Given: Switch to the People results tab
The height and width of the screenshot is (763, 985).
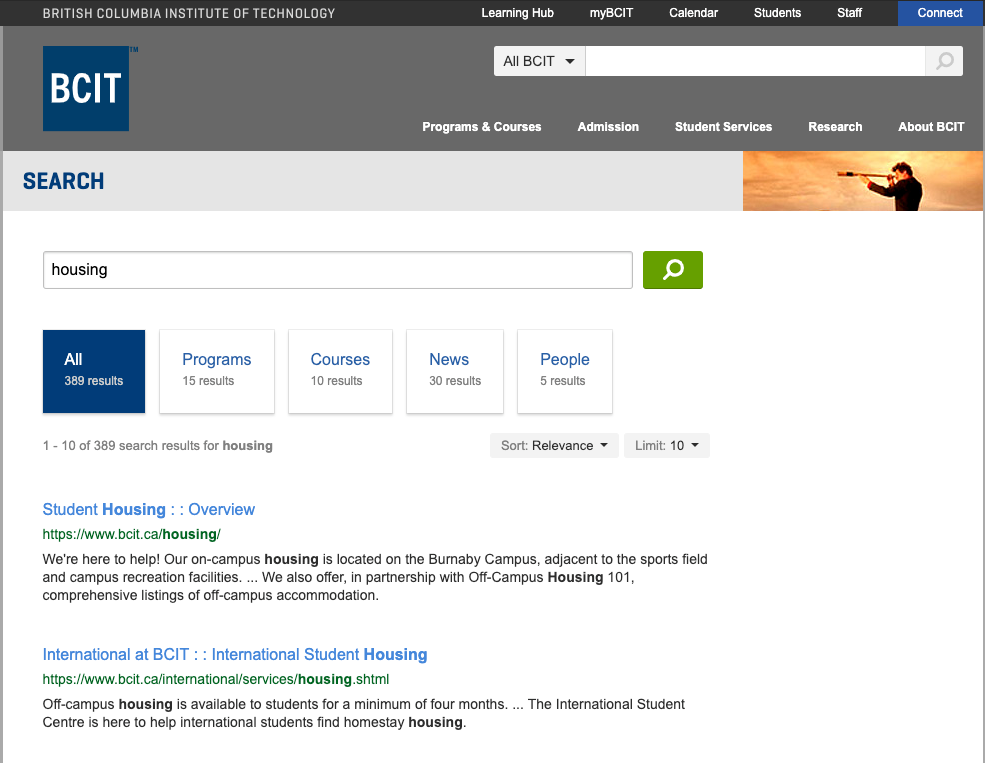Looking at the screenshot, I should pyautogui.click(x=565, y=371).
